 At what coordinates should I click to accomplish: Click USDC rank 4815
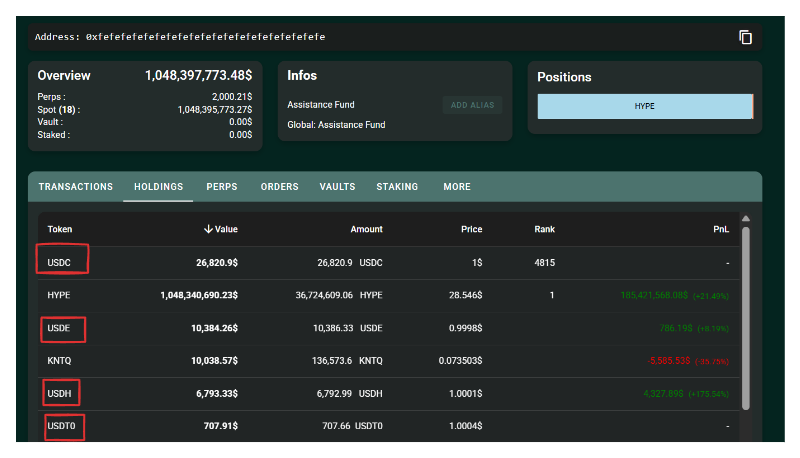click(x=544, y=263)
